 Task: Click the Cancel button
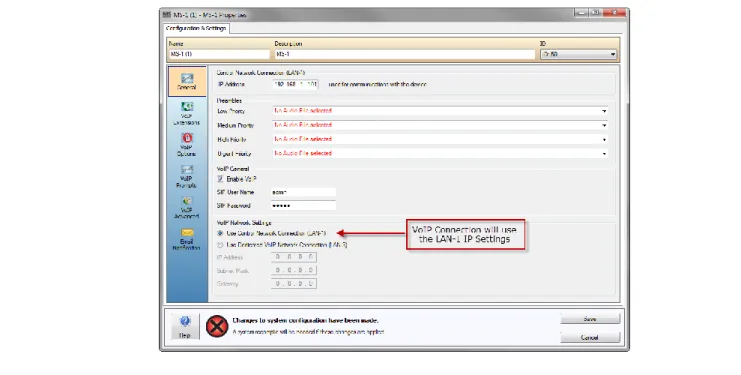[590, 337]
